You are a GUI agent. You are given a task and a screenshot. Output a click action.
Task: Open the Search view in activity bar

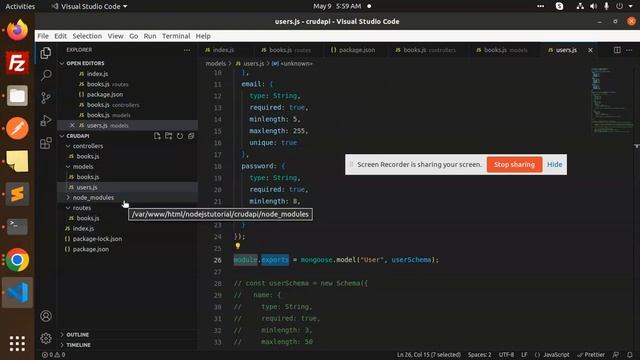46,75
